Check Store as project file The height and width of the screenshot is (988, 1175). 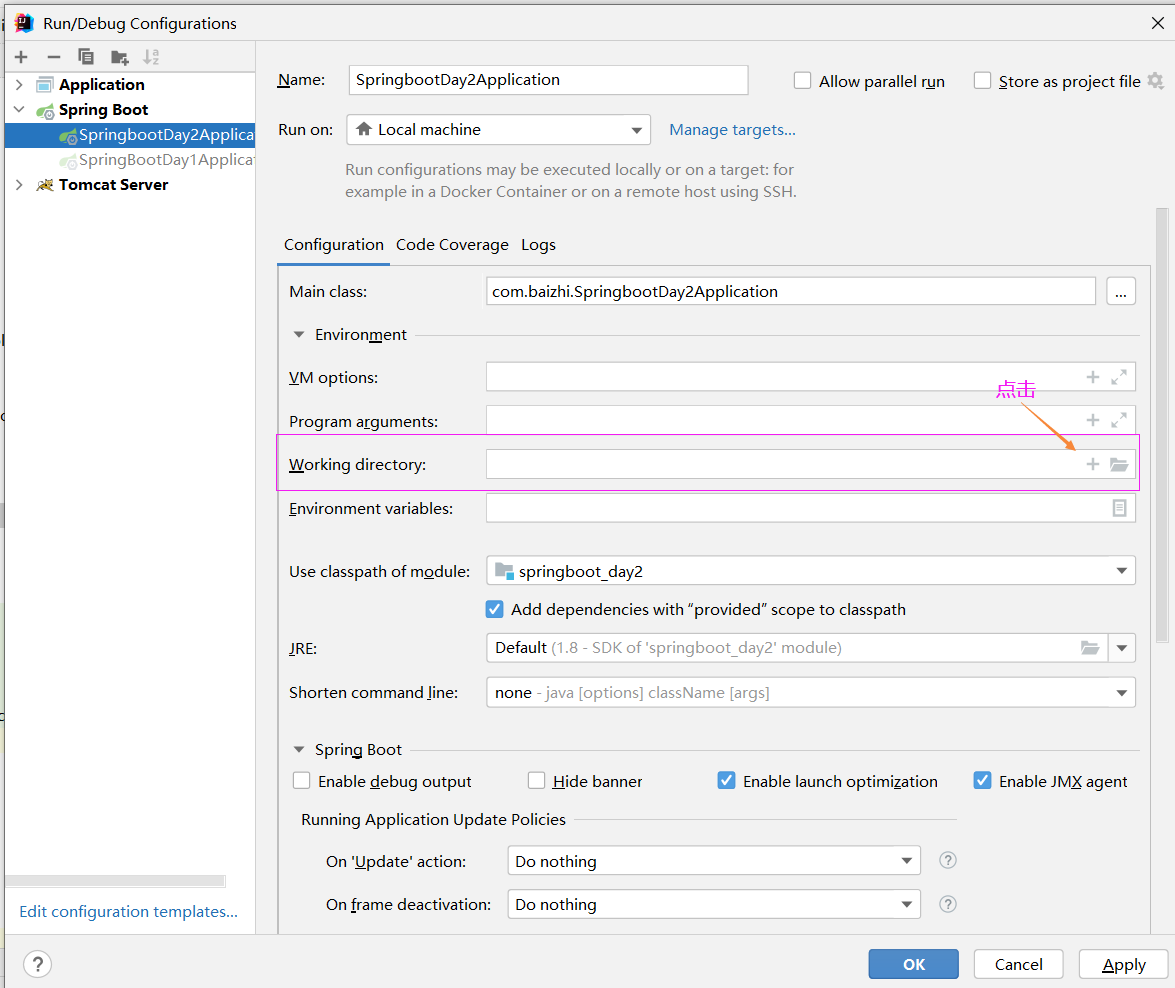[x=982, y=80]
